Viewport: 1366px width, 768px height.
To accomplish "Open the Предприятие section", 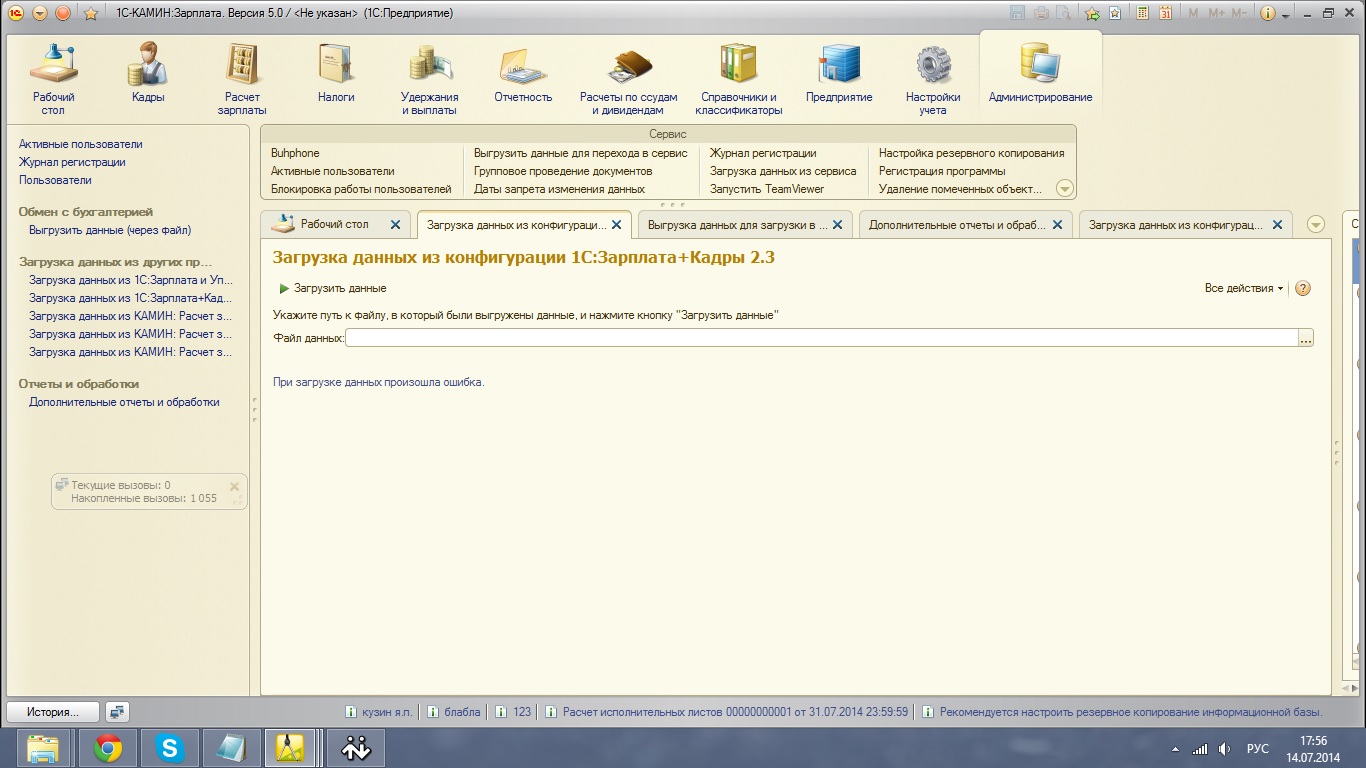I will click(x=839, y=74).
